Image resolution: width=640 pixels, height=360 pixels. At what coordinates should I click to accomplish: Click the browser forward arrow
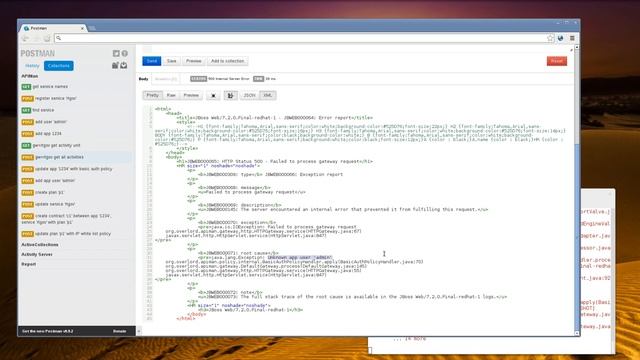(x=36, y=38)
